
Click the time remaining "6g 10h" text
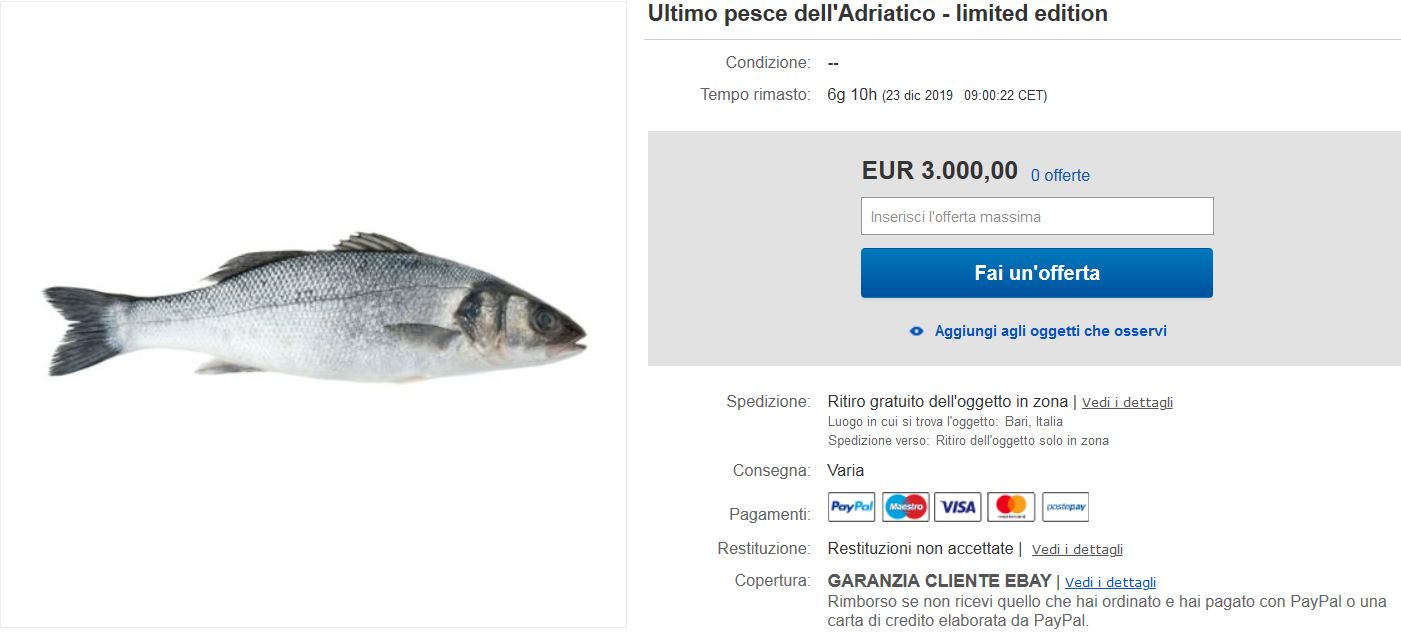[852, 95]
